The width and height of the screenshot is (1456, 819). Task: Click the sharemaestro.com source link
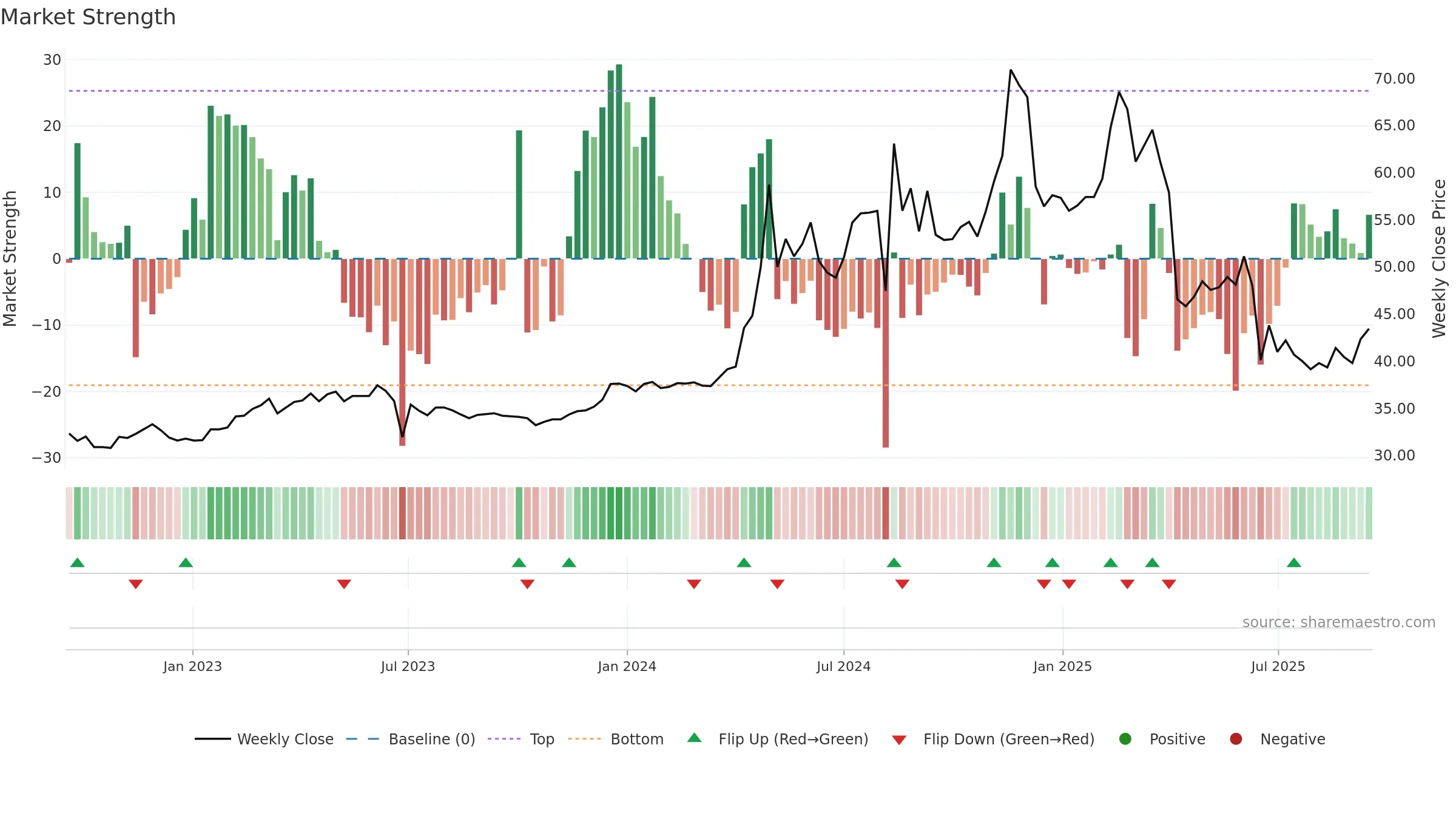[1339, 622]
